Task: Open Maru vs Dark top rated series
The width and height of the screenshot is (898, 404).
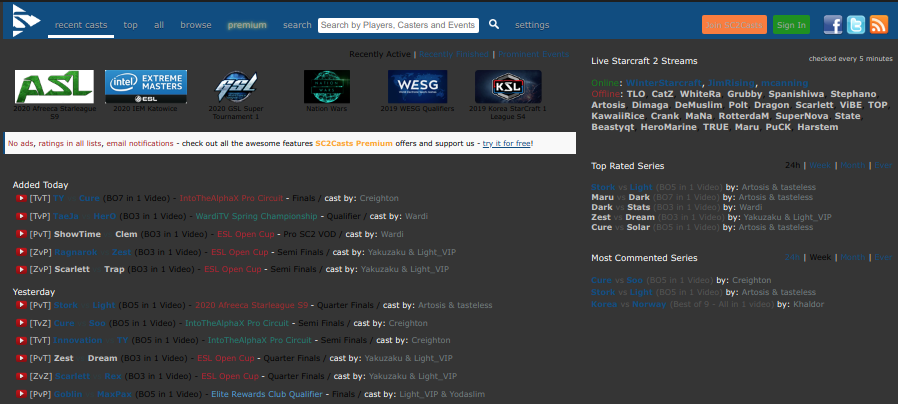Action: pyautogui.click(x=620, y=197)
